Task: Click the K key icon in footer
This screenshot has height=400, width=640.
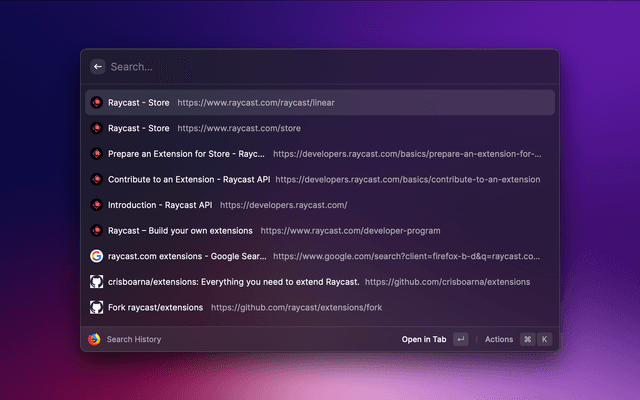Action: click(545, 339)
